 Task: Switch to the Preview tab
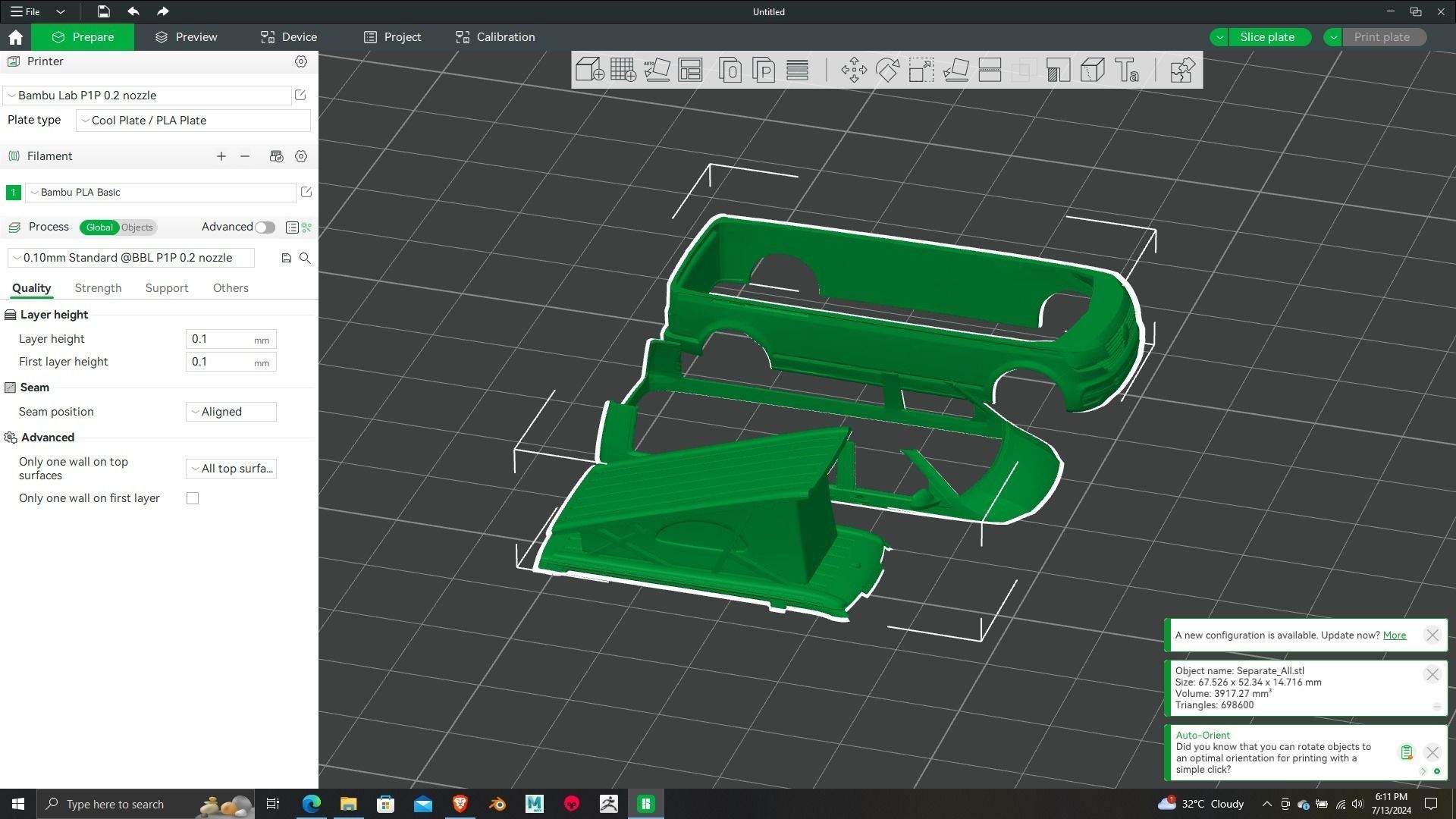(186, 37)
